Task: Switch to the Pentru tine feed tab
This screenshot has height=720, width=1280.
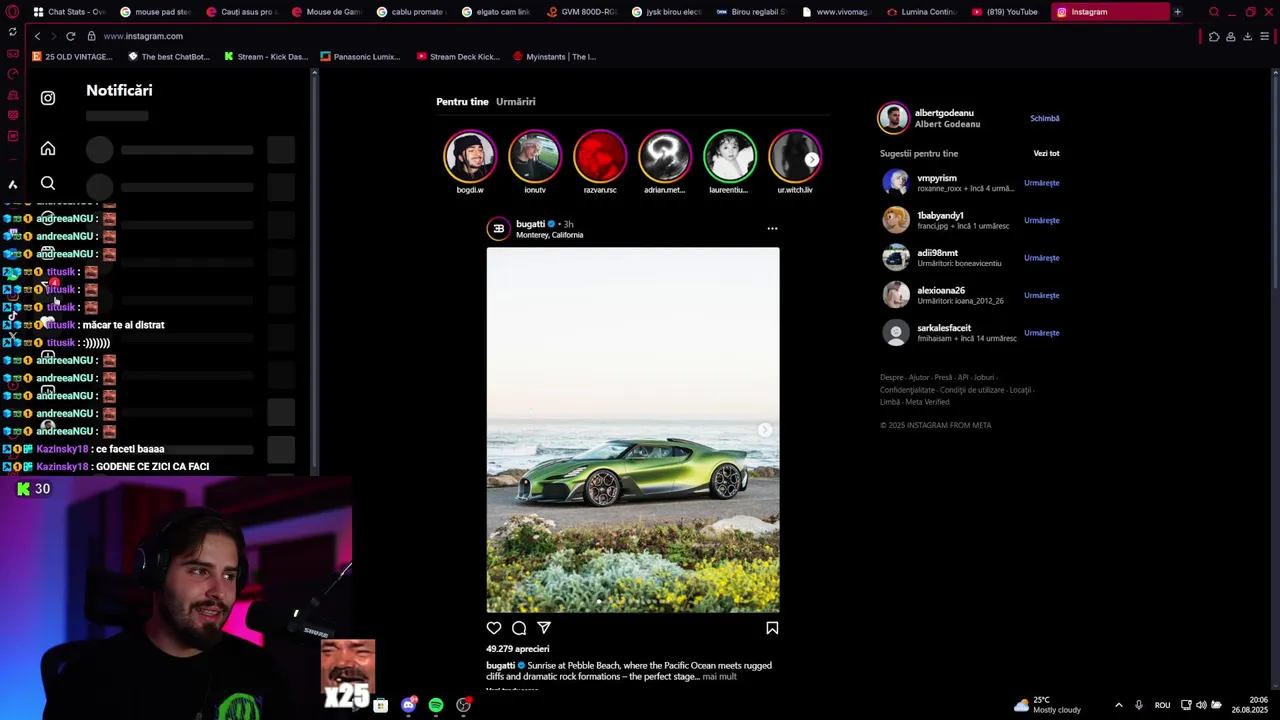Action: point(462,102)
